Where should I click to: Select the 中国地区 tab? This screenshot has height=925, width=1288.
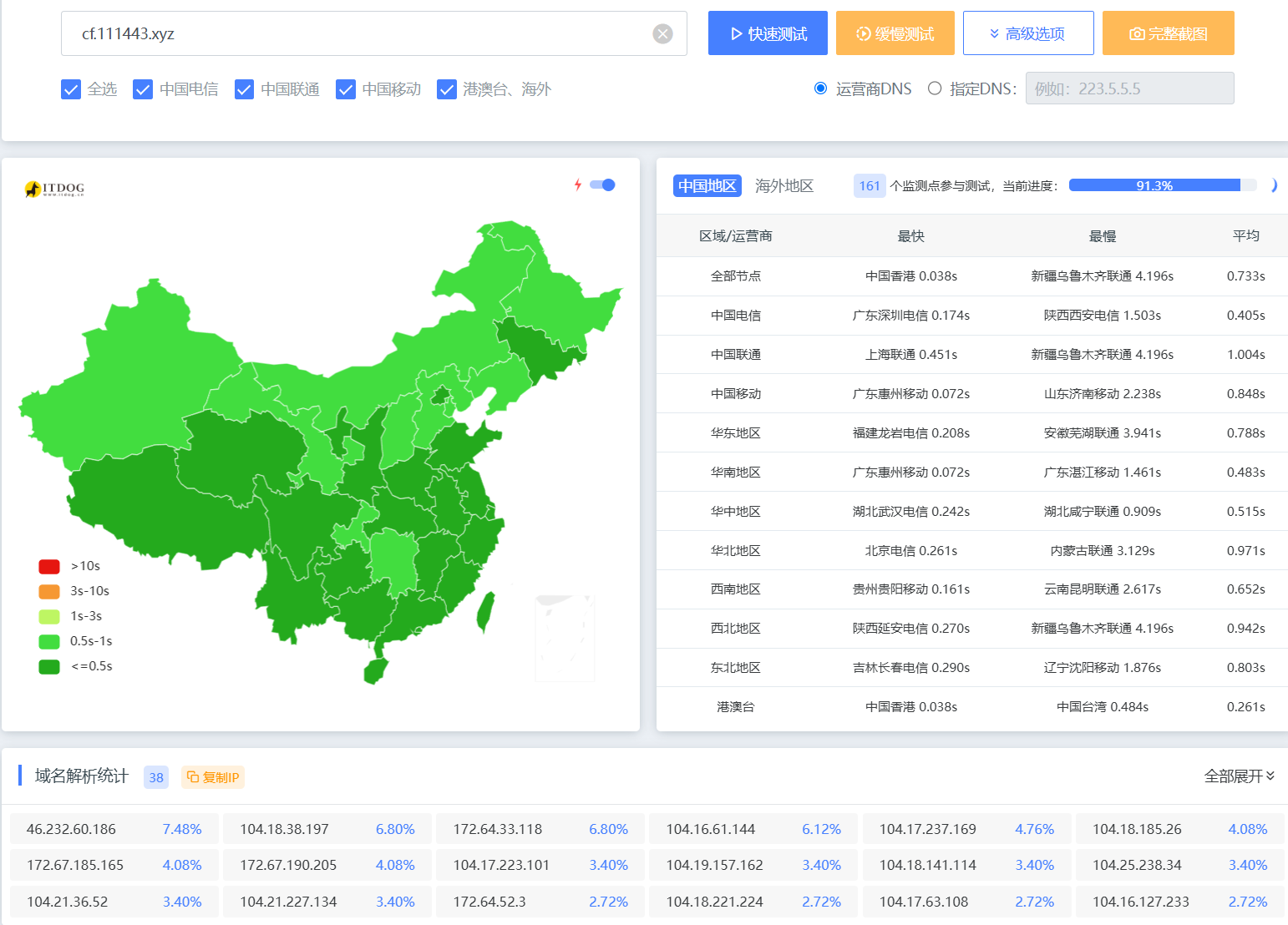(x=707, y=185)
